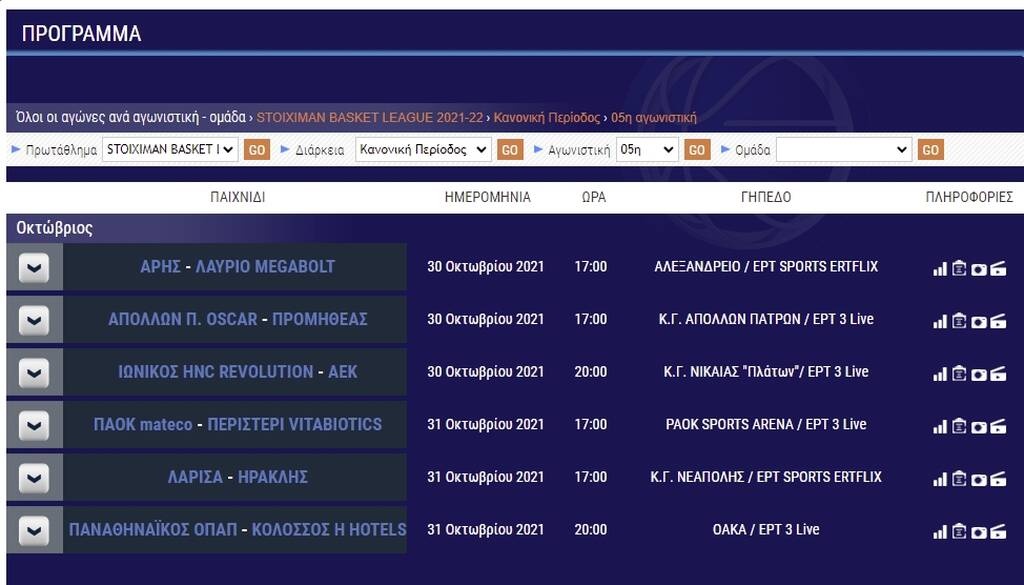
Task: Open the Ομάδα team dropdown
Action: click(x=844, y=150)
